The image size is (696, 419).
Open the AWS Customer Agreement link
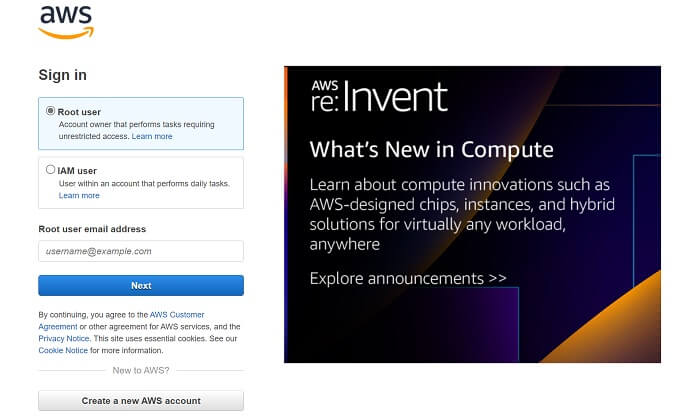click(x=121, y=320)
